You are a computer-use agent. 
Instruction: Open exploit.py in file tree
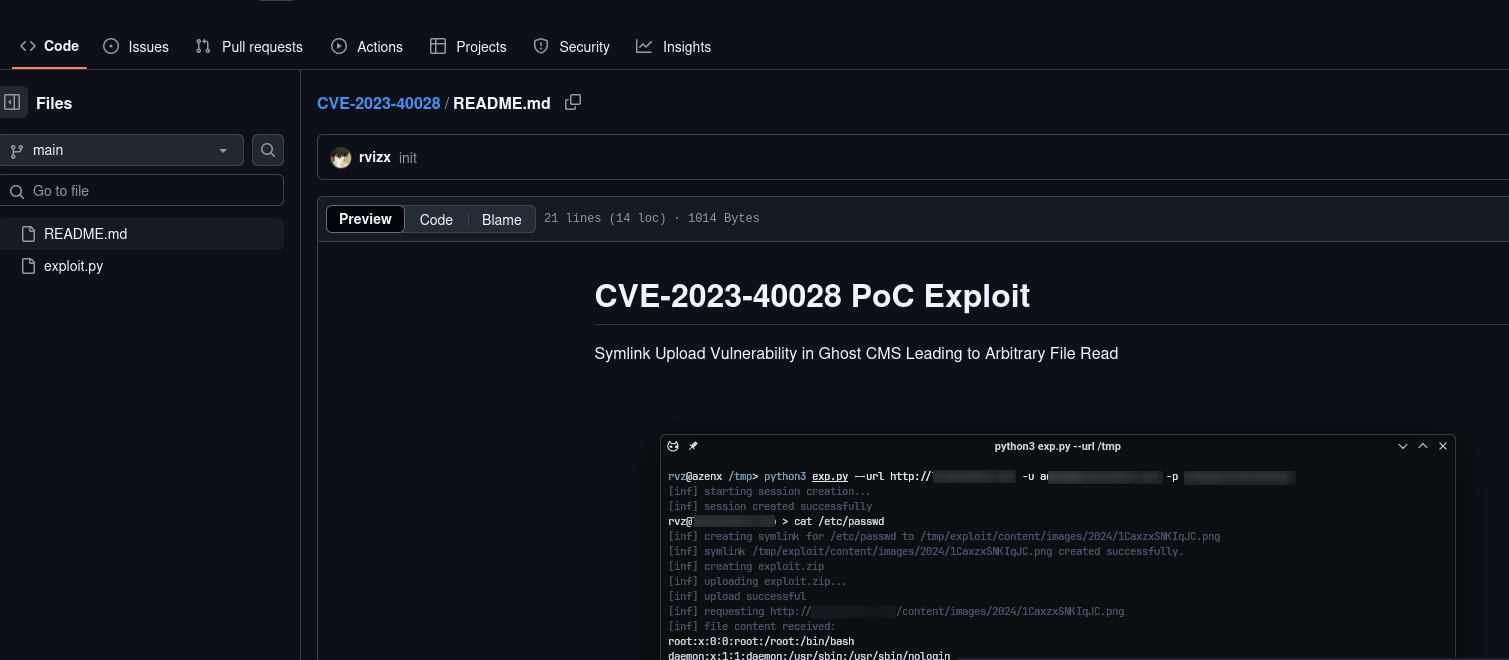click(142, 266)
